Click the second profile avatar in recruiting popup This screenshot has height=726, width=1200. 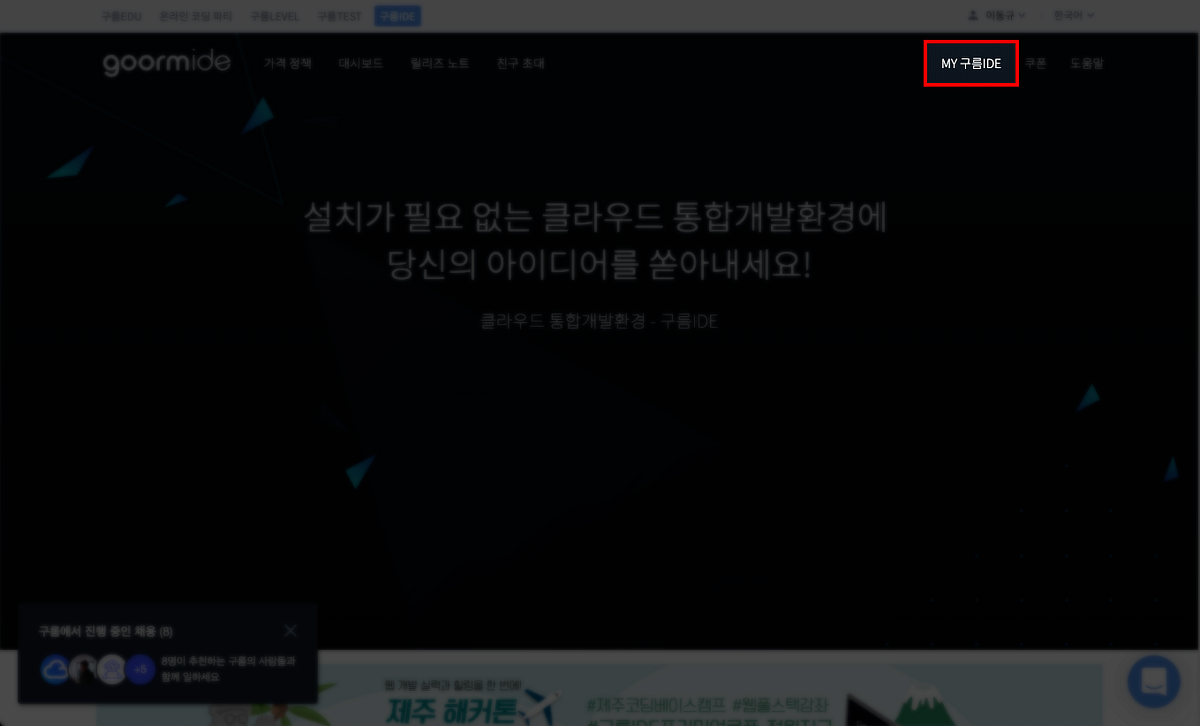coord(84,669)
